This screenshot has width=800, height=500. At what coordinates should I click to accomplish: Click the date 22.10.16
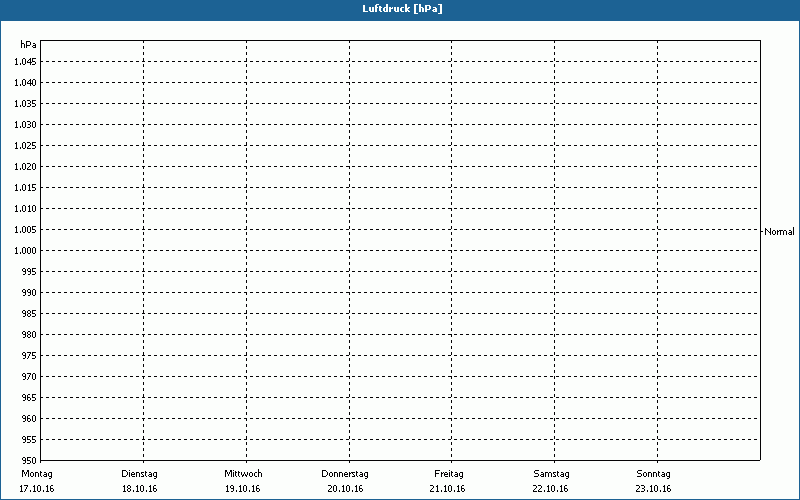pyautogui.click(x=551, y=489)
